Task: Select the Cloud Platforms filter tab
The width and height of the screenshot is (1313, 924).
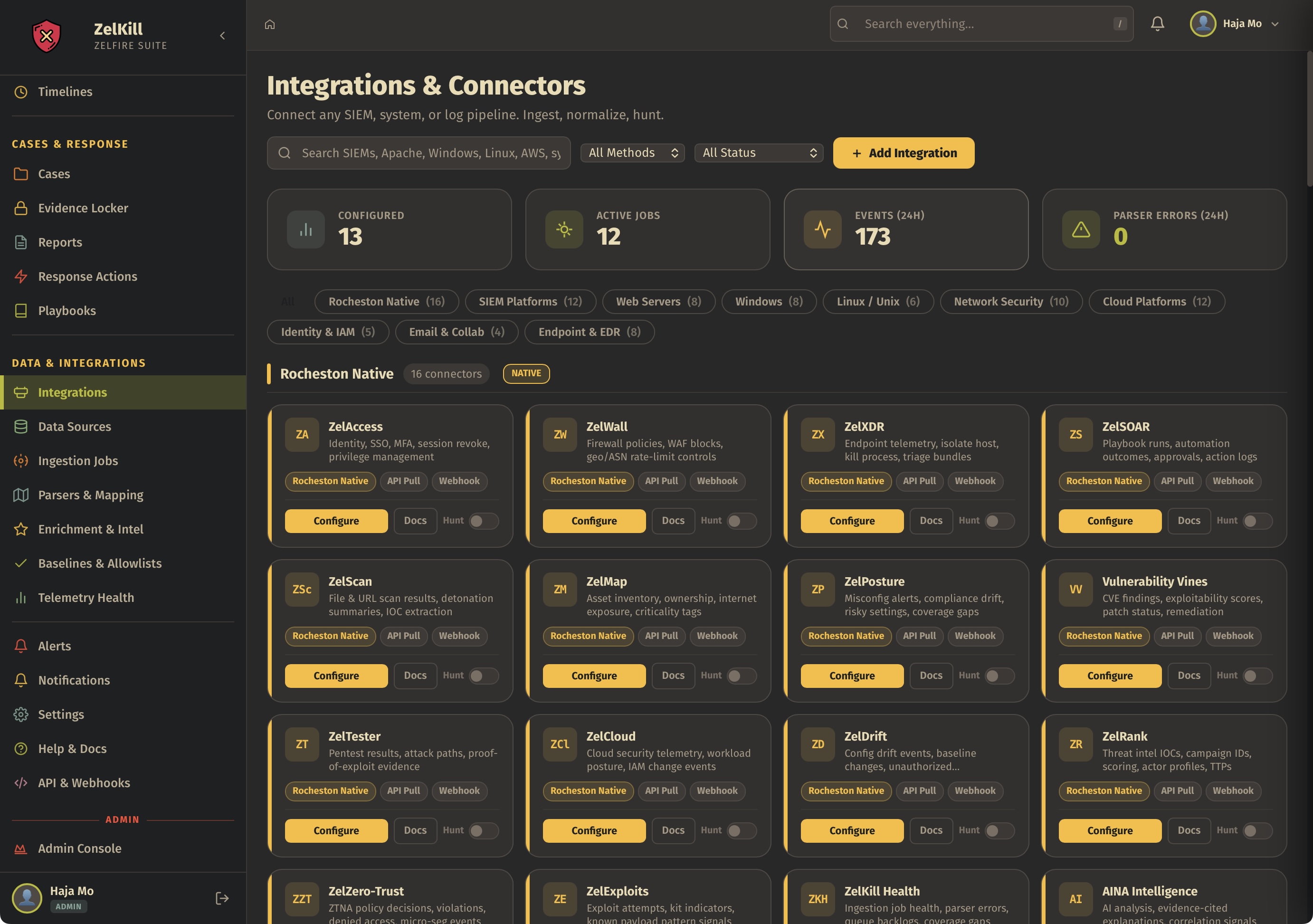Action: [1156, 301]
